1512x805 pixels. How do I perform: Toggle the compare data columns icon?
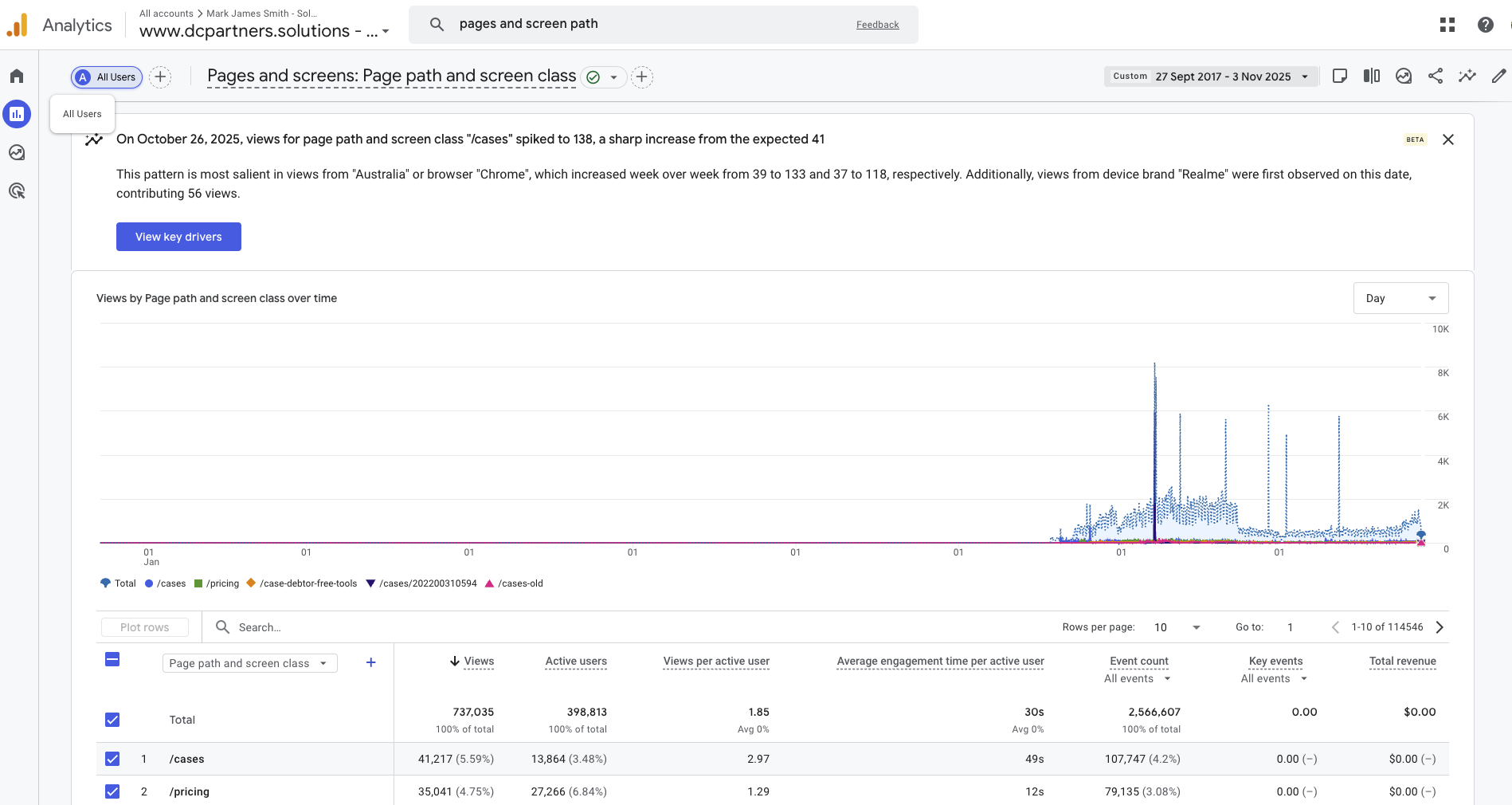pyautogui.click(x=1372, y=77)
